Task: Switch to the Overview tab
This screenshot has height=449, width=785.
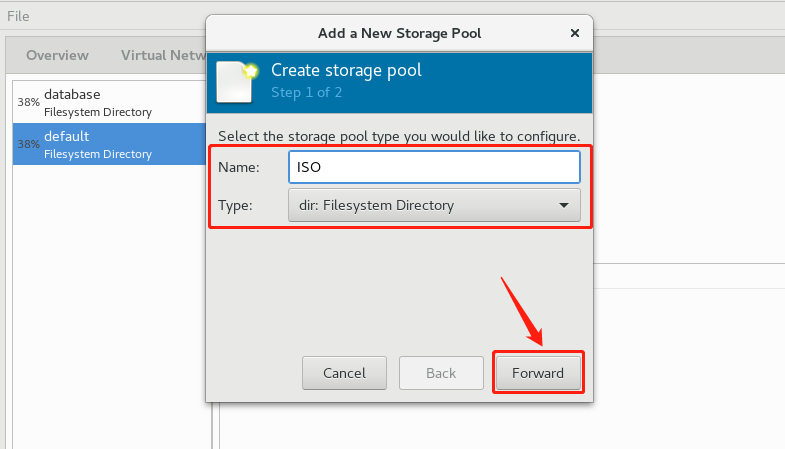Action: click(x=57, y=55)
